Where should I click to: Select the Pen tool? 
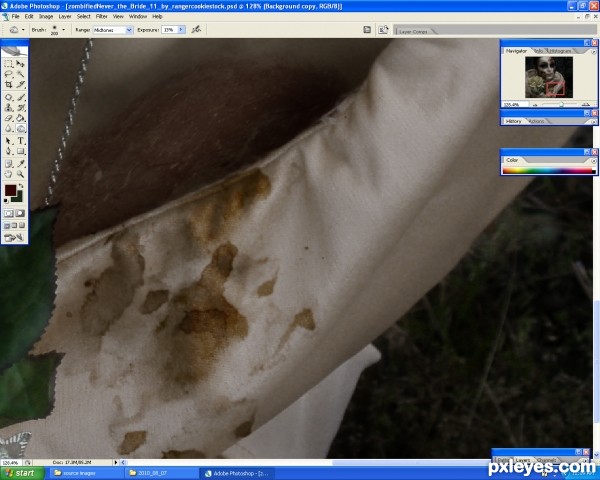pyautogui.click(x=8, y=152)
